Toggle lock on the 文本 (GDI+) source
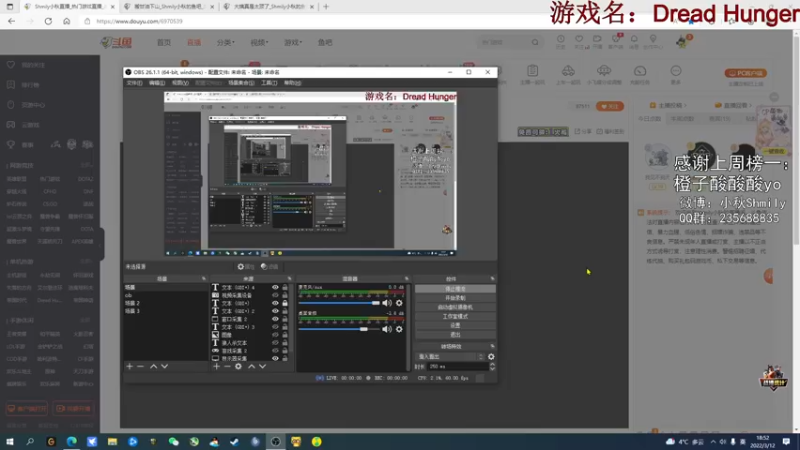 [x=285, y=303]
